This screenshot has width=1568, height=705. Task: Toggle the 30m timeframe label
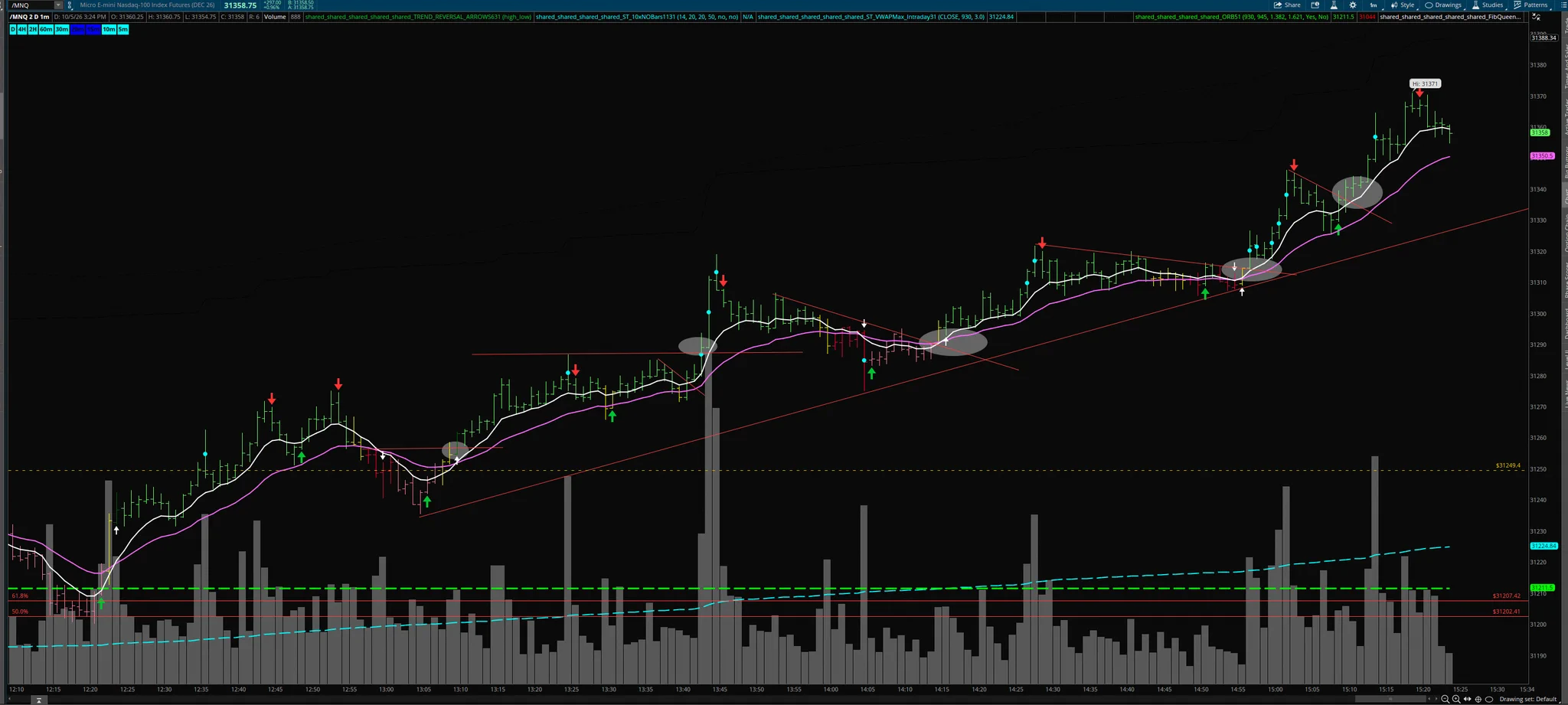[x=62, y=29]
